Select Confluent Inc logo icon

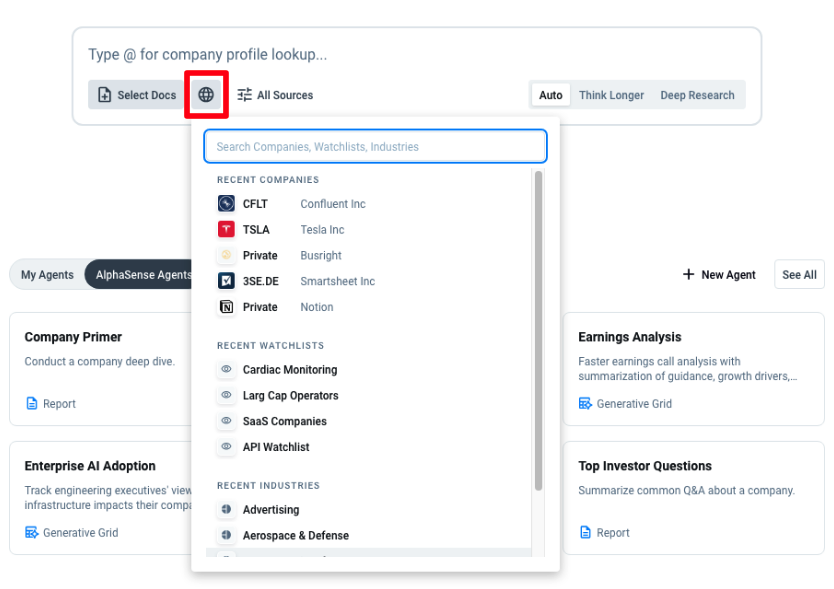point(226,204)
